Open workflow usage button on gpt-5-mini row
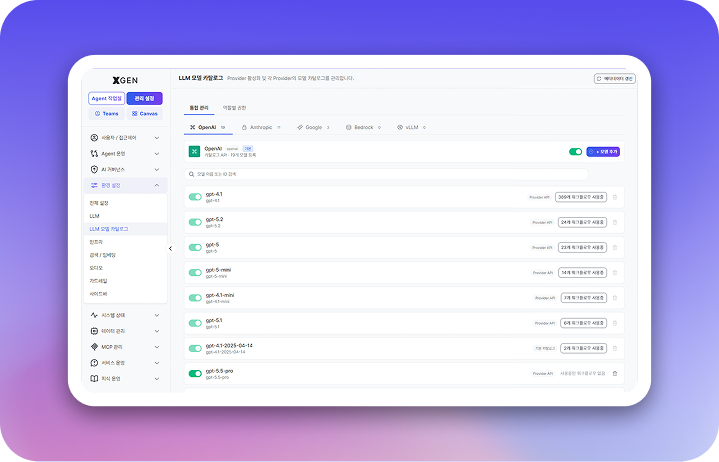The height and width of the screenshot is (462, 719). [x=582, y=273]
